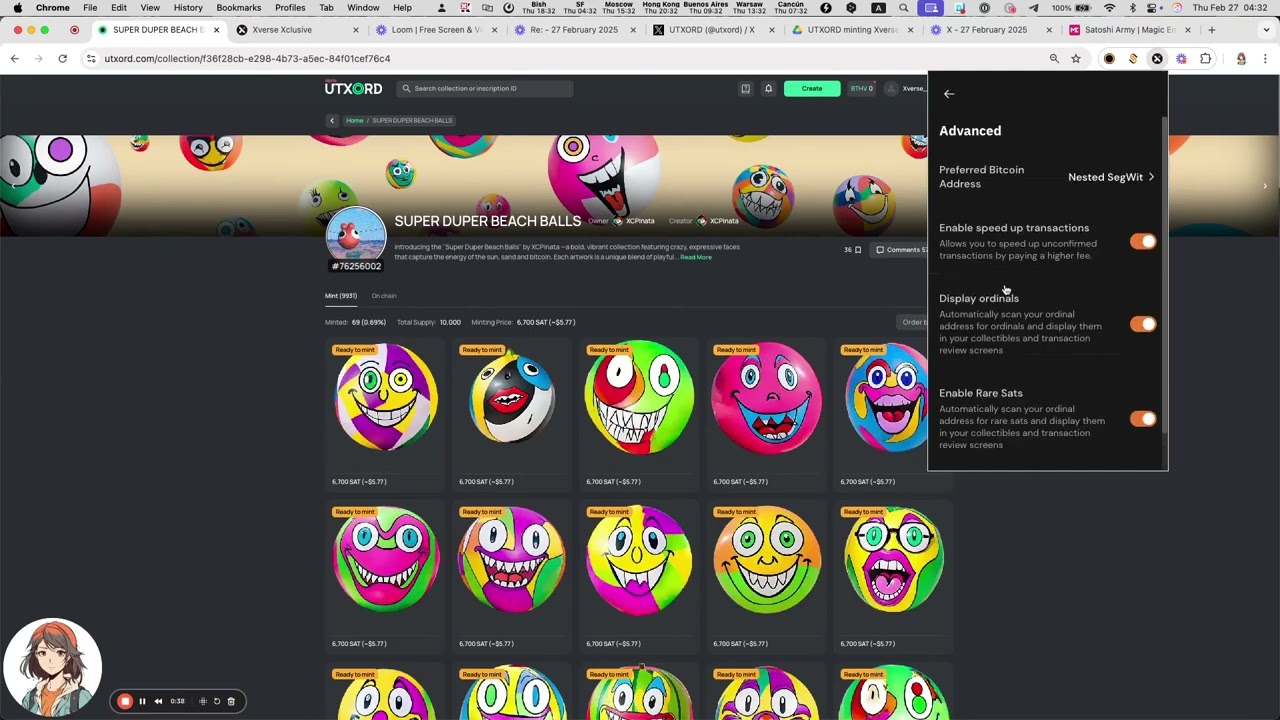Click the Loom extension icon in toolbar

click(1181, 59)
